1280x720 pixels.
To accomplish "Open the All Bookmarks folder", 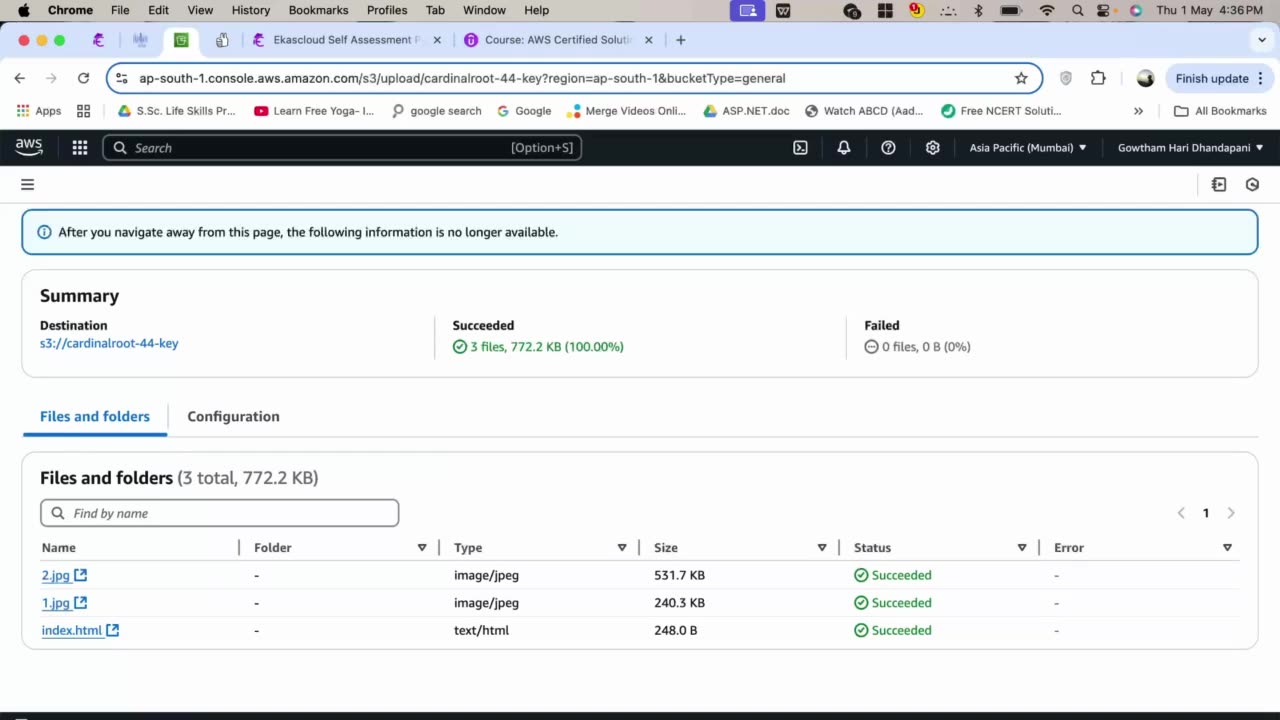I will 1220,111.
